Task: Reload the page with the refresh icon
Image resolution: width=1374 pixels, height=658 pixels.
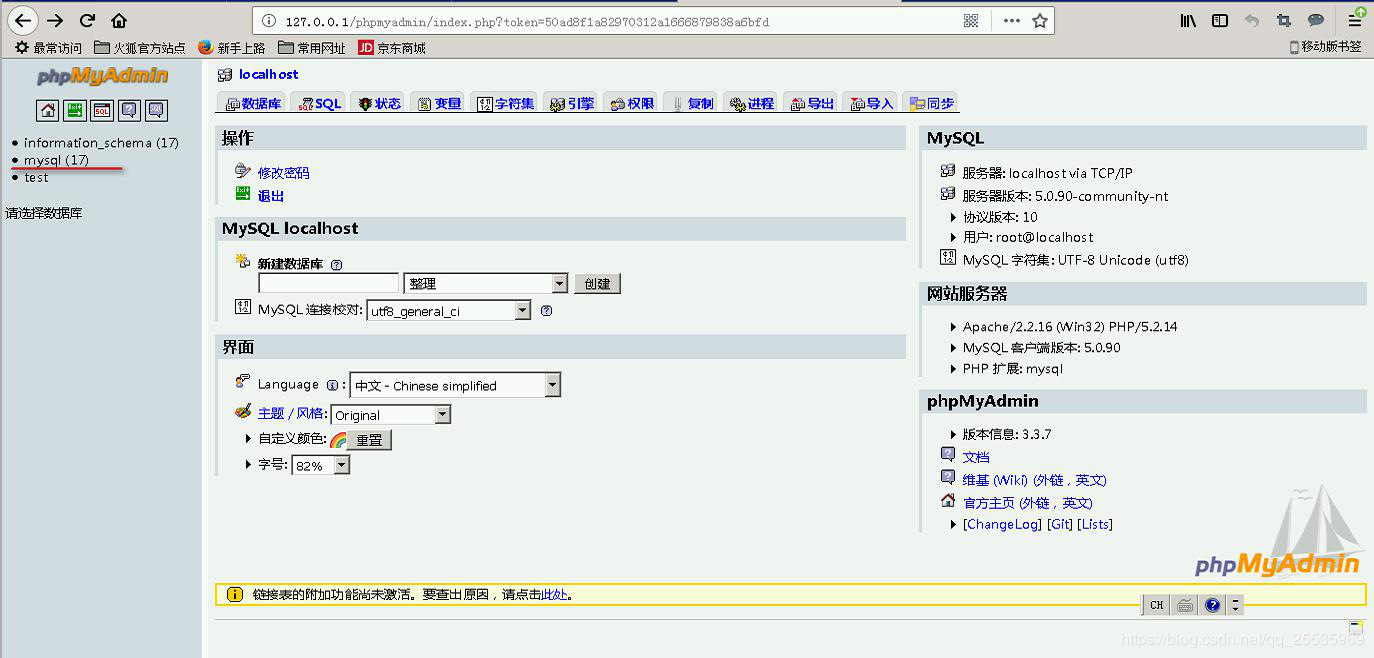Action: (x=87, y=20)
